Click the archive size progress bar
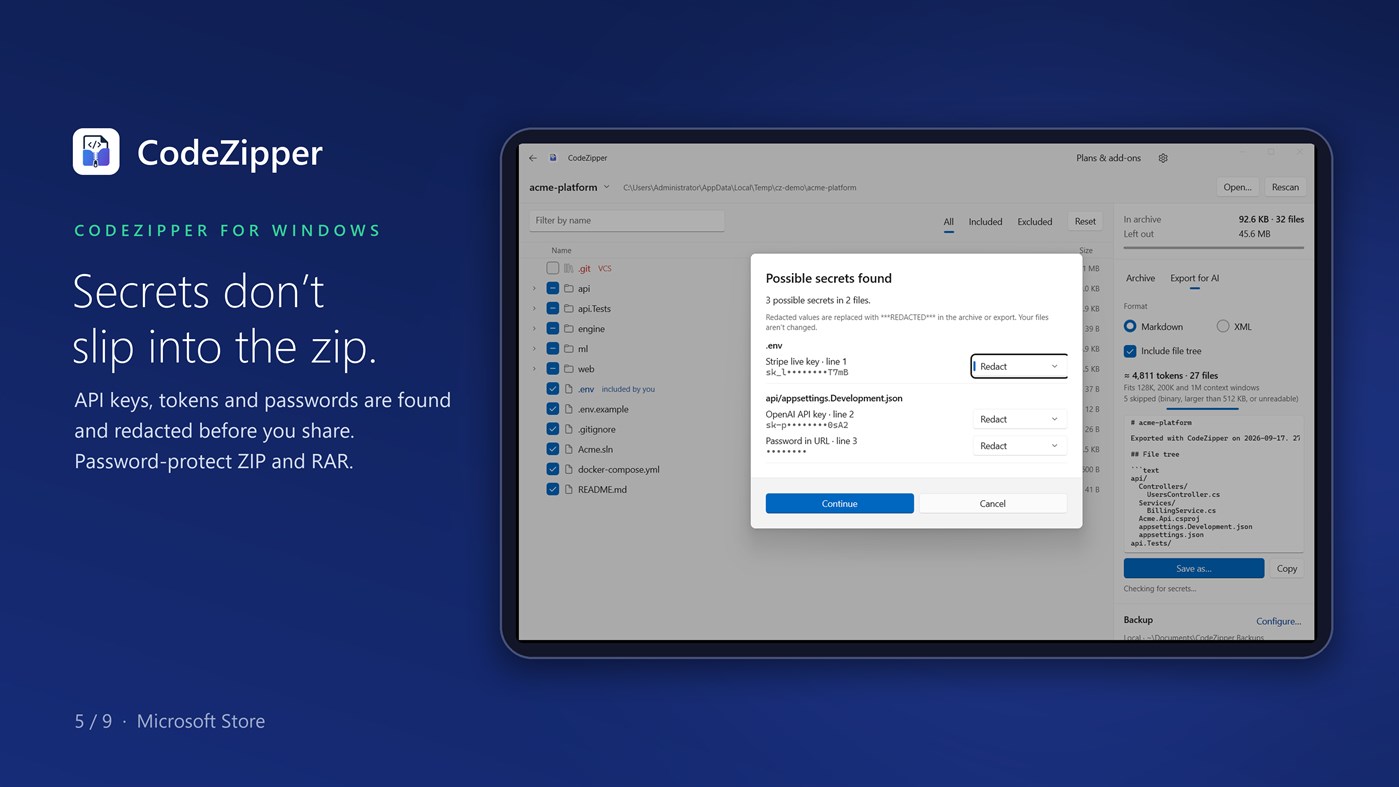Image resolution: width=1399 pixels, height=787 pixels. 1213,247
